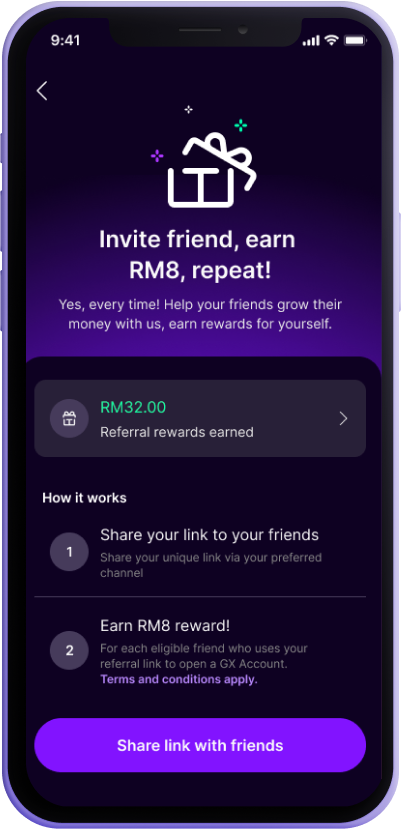This screenshot has width=402, height=829.
Task: Tap the step 1 circle badge
Action: (x=69, y=552)
